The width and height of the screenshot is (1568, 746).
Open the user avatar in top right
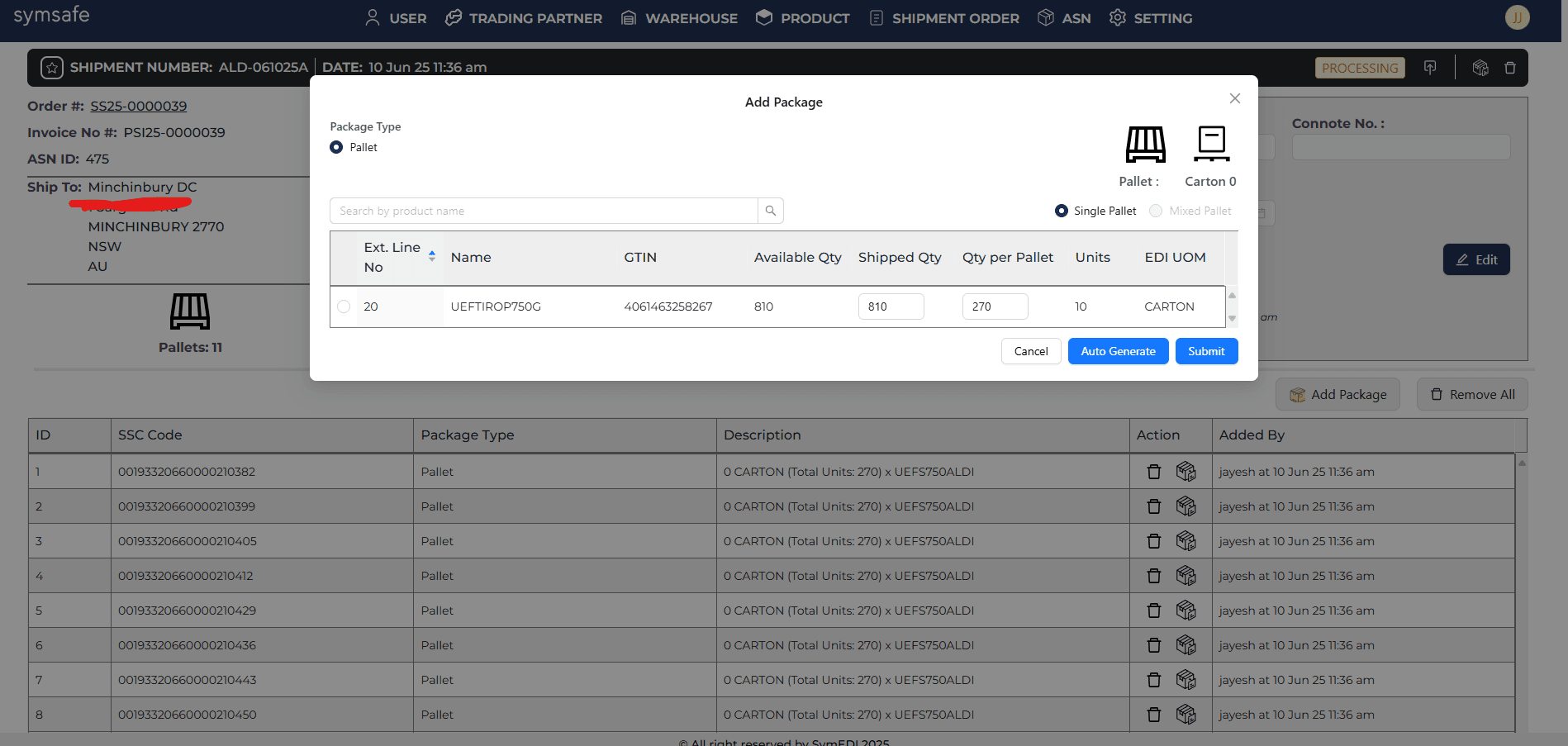pyautogui.click(x=1517, y=17)
